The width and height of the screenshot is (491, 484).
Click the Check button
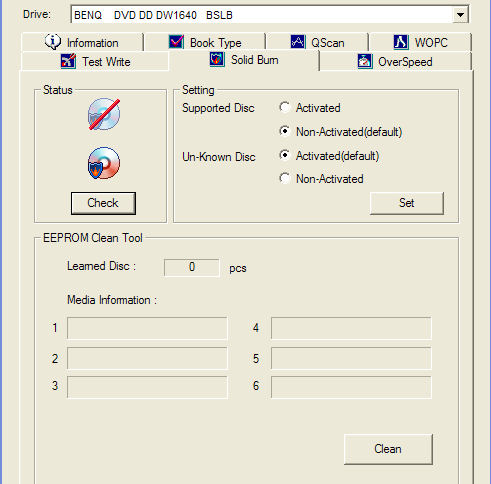pos(103,203)
